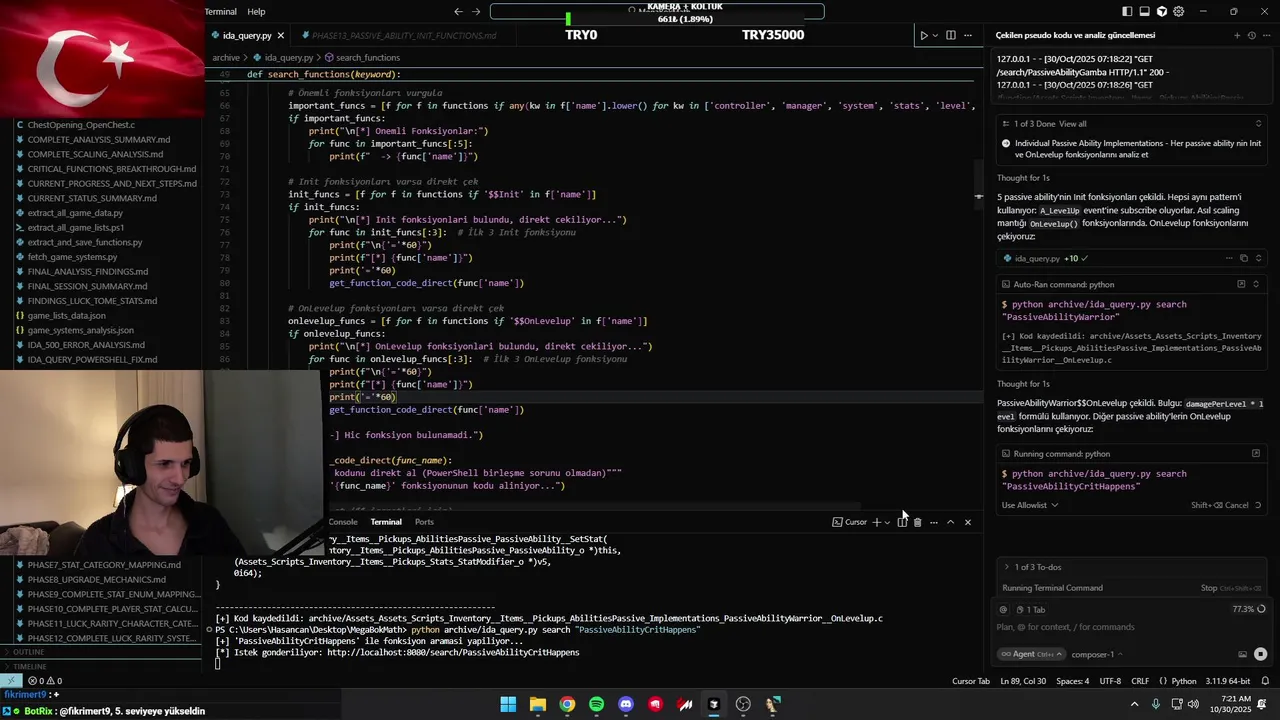Toggle bottom panel layout icon
The image size is (1280, 720).
[1144, 11]
